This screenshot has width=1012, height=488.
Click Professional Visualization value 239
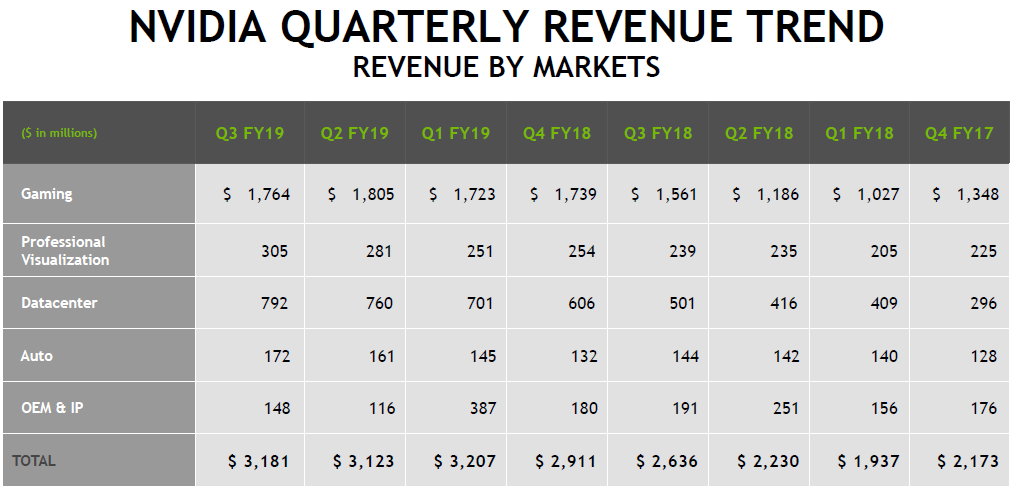(683, 251)
